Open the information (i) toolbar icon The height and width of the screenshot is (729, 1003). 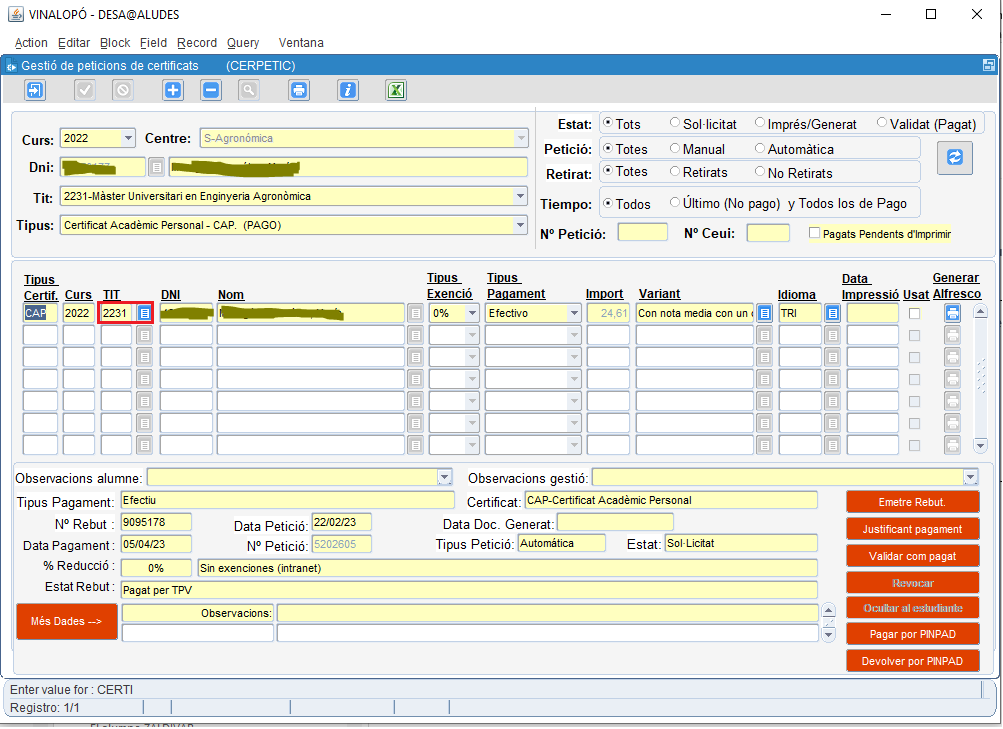[347, 90]
